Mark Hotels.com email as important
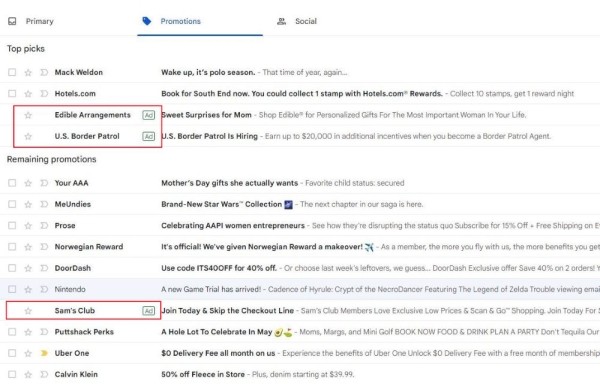This screenshot has width=600, height=384. click(44, 94)
